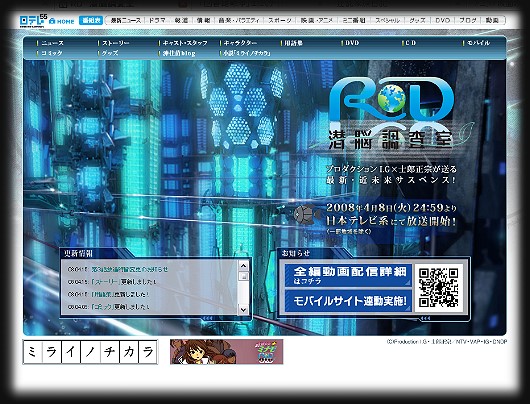The width and height of the screenshot is (530, 404).
Task: Open ドラマ in top navigation
Action: click(x=157, y=21)
